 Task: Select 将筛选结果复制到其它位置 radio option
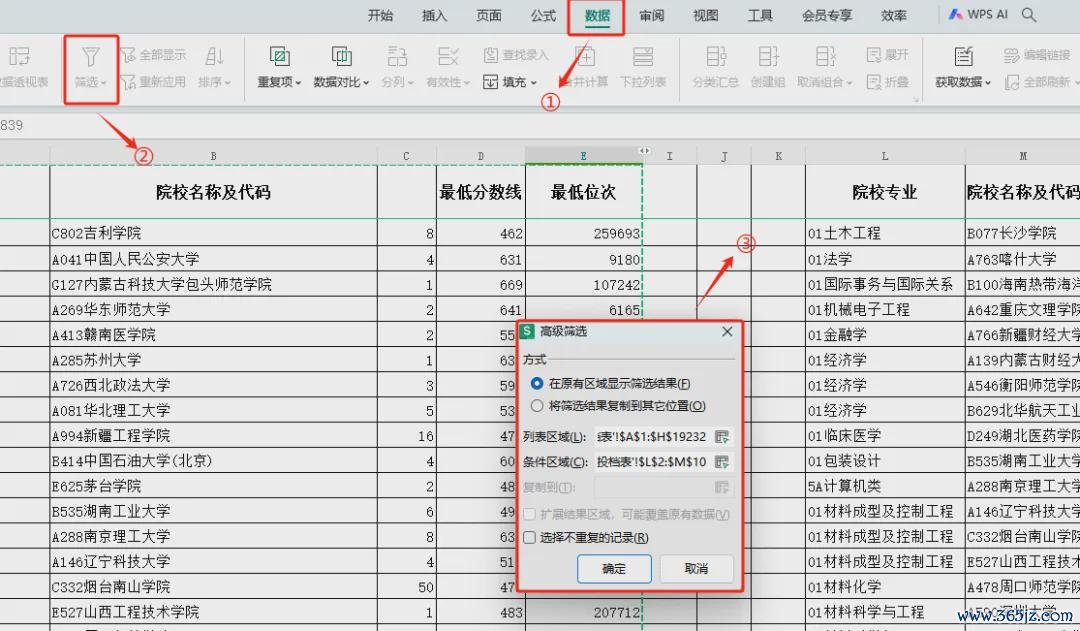click(537, 406)
